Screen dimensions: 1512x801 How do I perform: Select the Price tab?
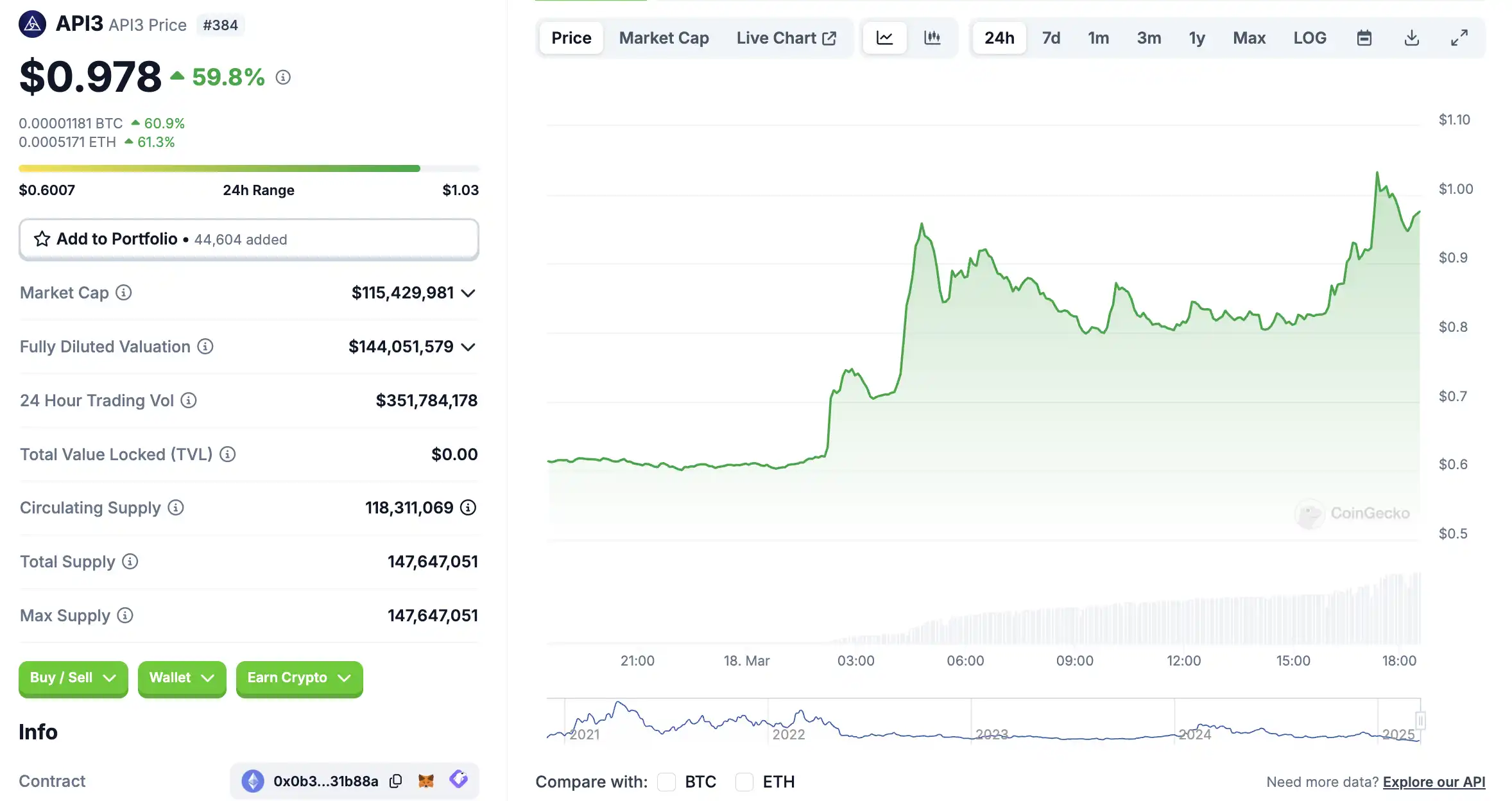pyautogui.click(x=571, y=38)
